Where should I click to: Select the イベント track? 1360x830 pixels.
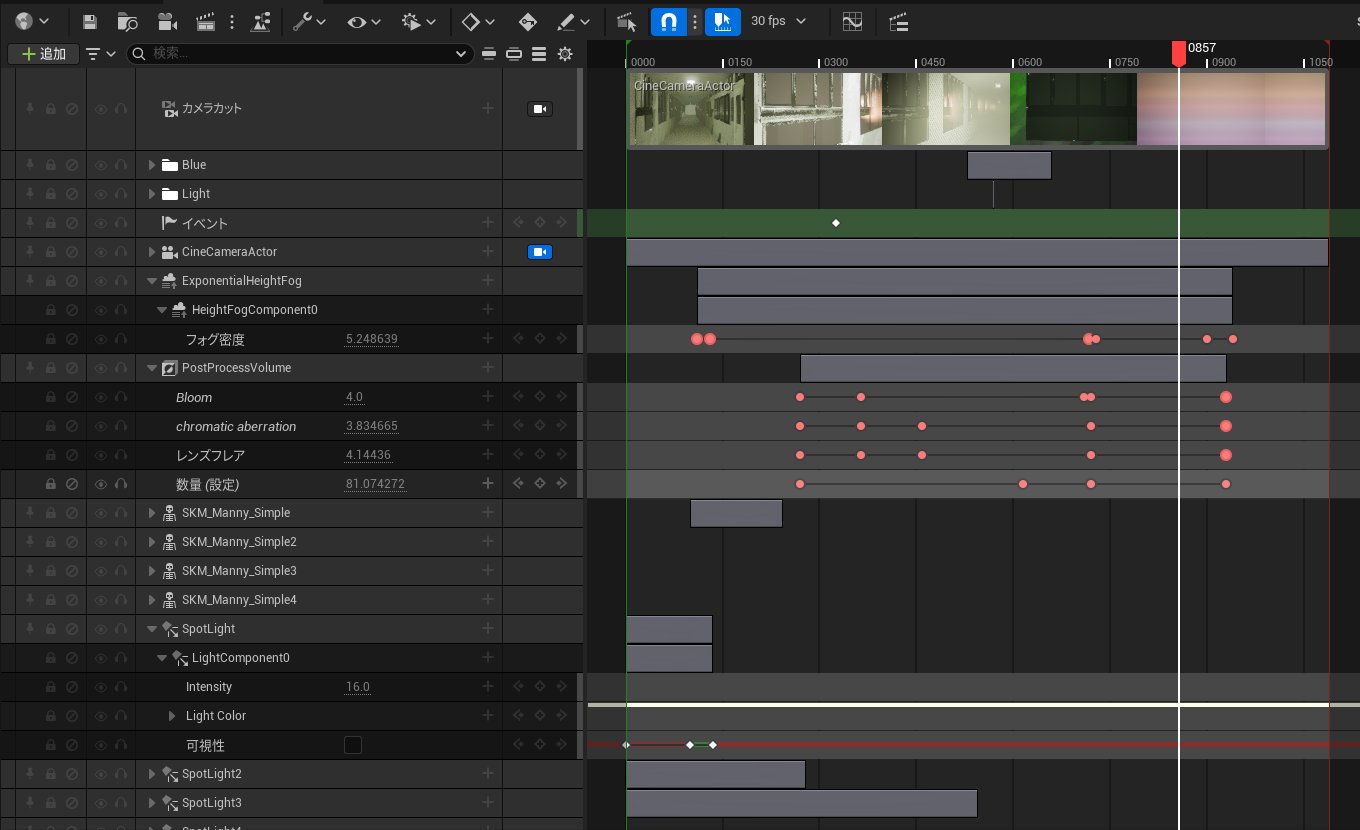[x=291, y=223]
